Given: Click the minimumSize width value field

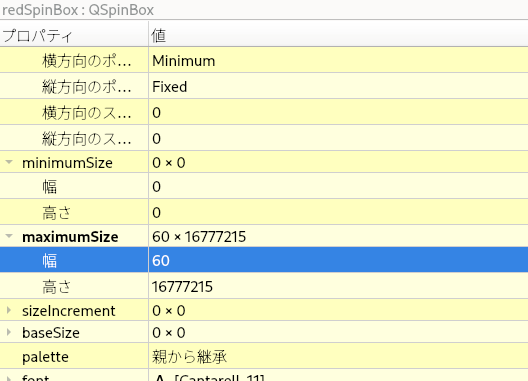Looking at the screenshot, I should pos(338,186).
